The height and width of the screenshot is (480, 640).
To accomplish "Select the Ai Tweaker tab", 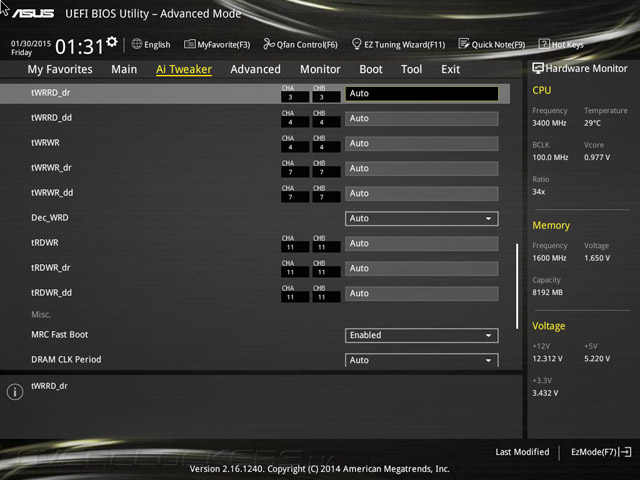I will [x=184, y=69].
